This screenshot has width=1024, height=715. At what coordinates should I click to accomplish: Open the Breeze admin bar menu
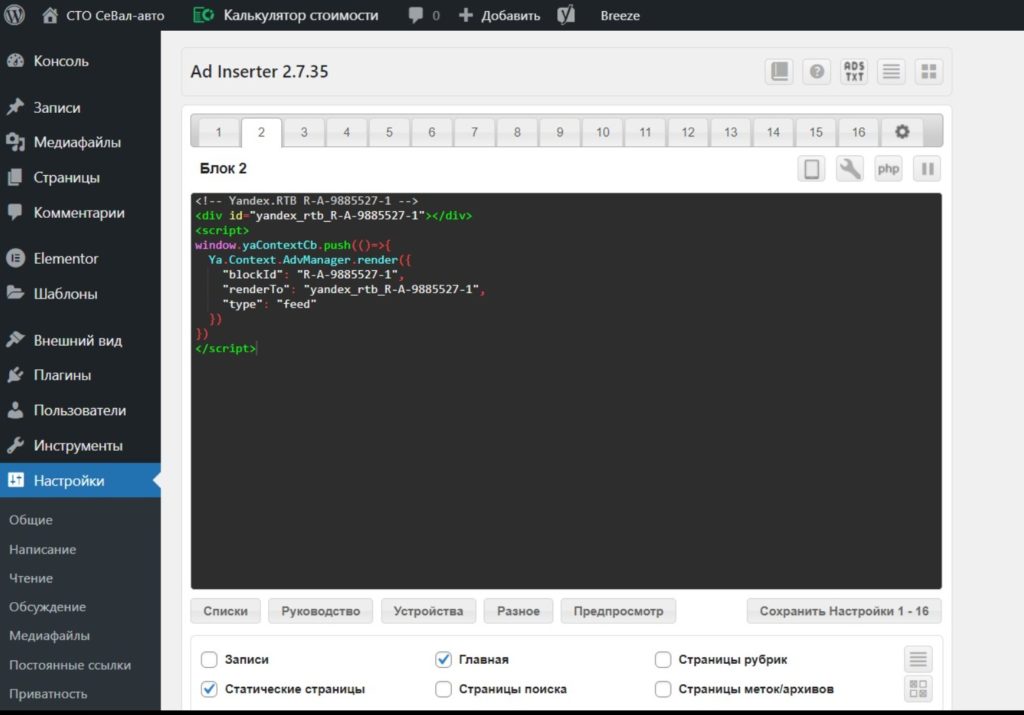(620, 15)
